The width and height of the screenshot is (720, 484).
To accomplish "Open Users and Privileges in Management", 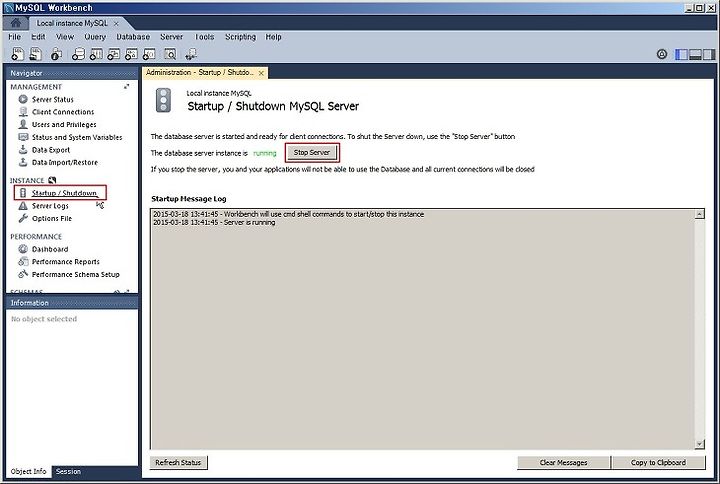I will 64,124.
